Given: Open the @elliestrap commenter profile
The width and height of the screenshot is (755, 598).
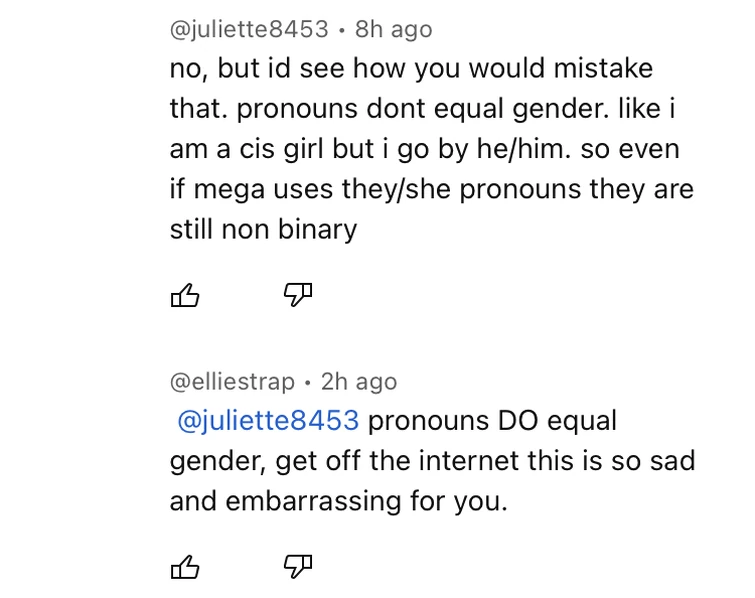Looking at the screenshot, I should [232, 382].
